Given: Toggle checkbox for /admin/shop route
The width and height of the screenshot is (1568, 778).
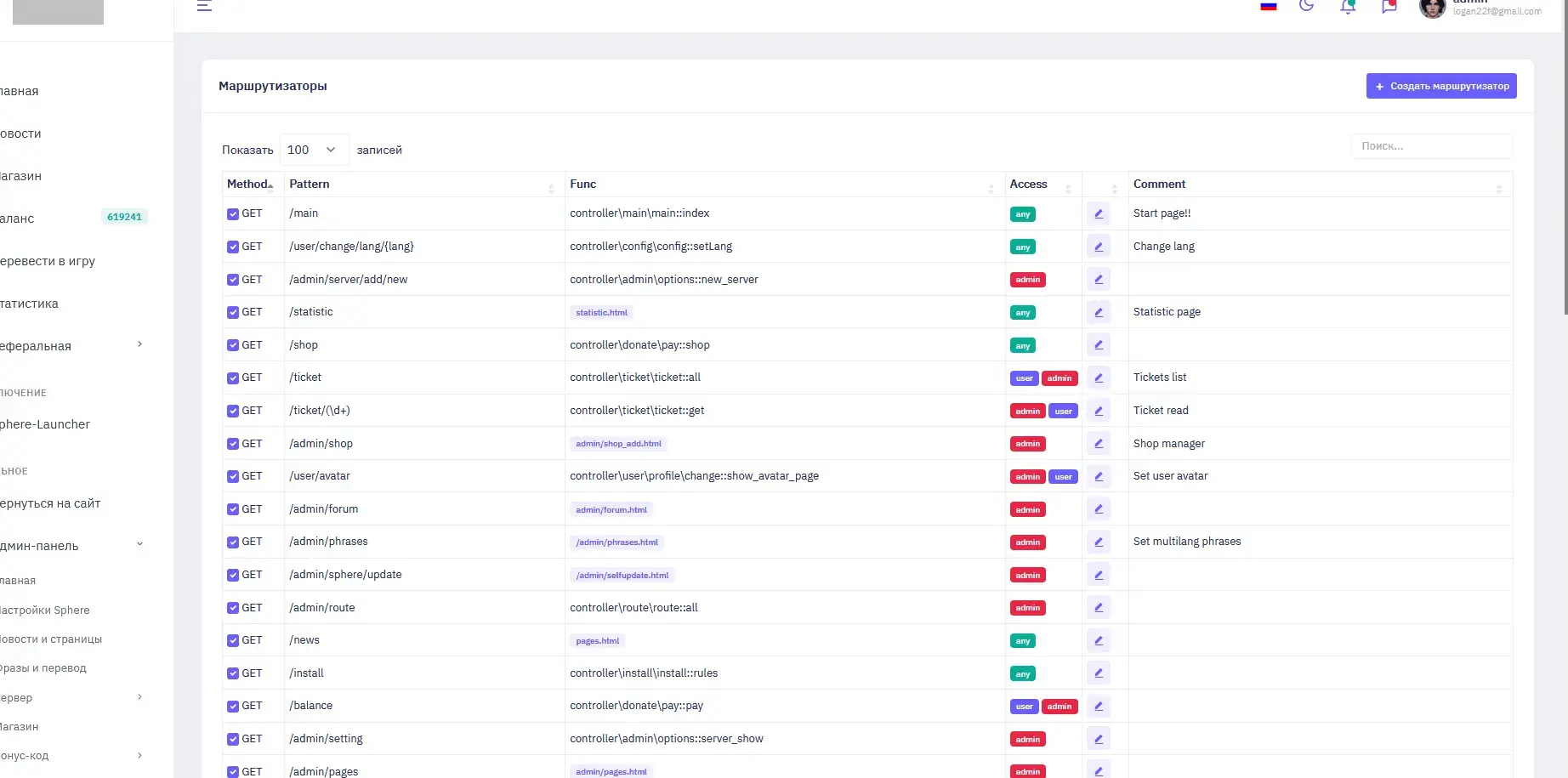Looking at the screenshot, I should click(233, 444).
